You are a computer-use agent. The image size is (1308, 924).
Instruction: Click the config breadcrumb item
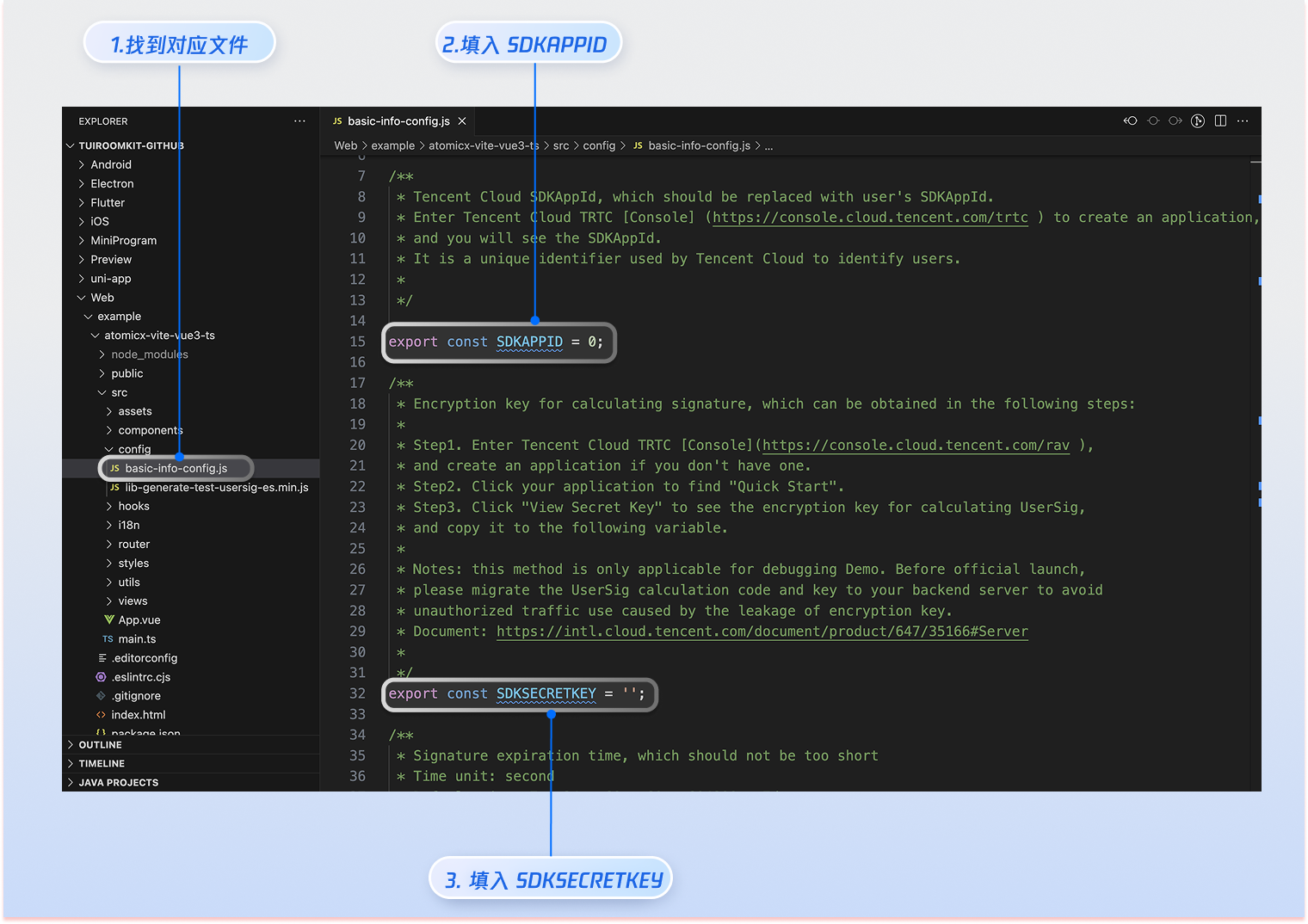[x=599, y=146]
